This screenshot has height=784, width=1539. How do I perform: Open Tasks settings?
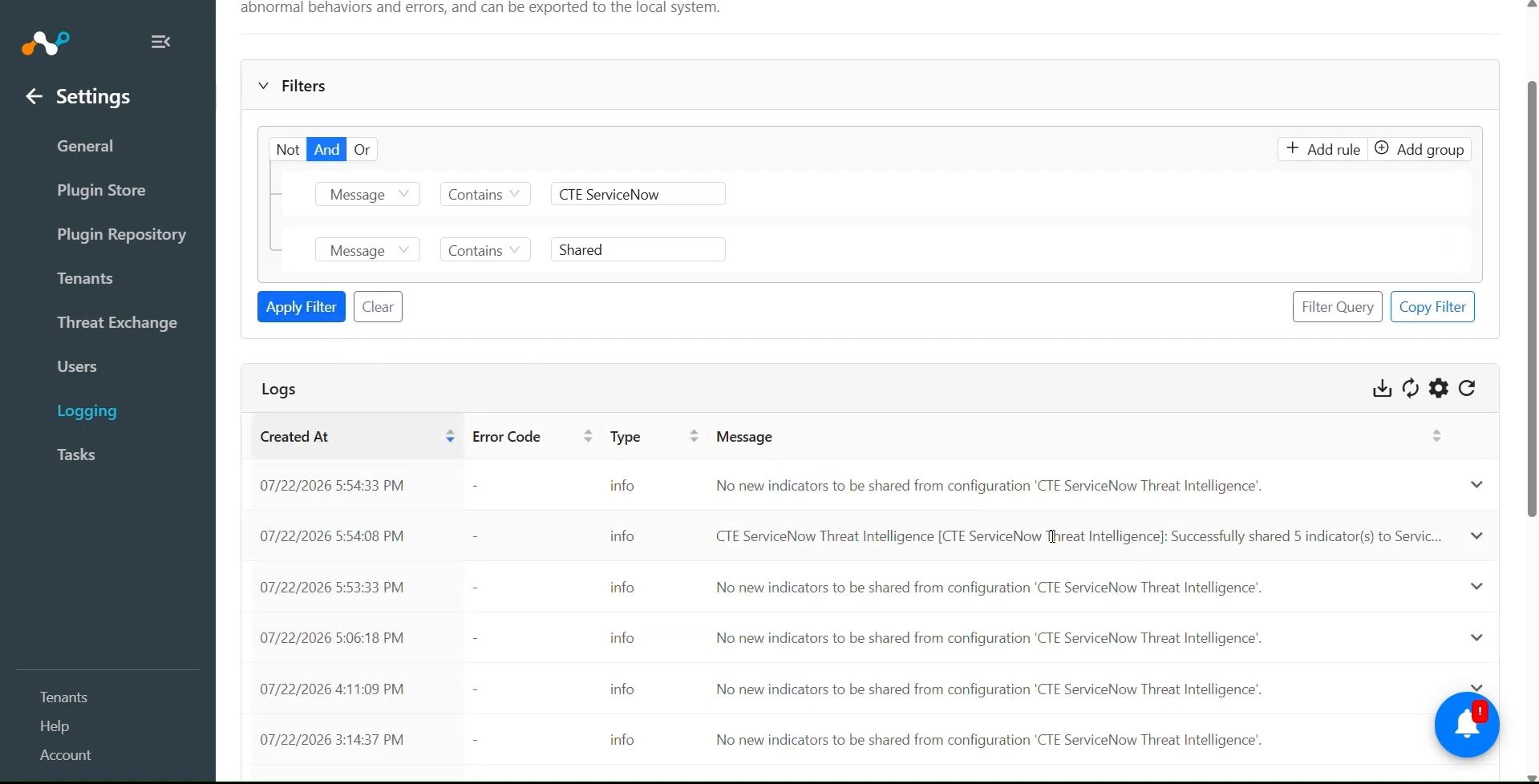click(76, 455)
